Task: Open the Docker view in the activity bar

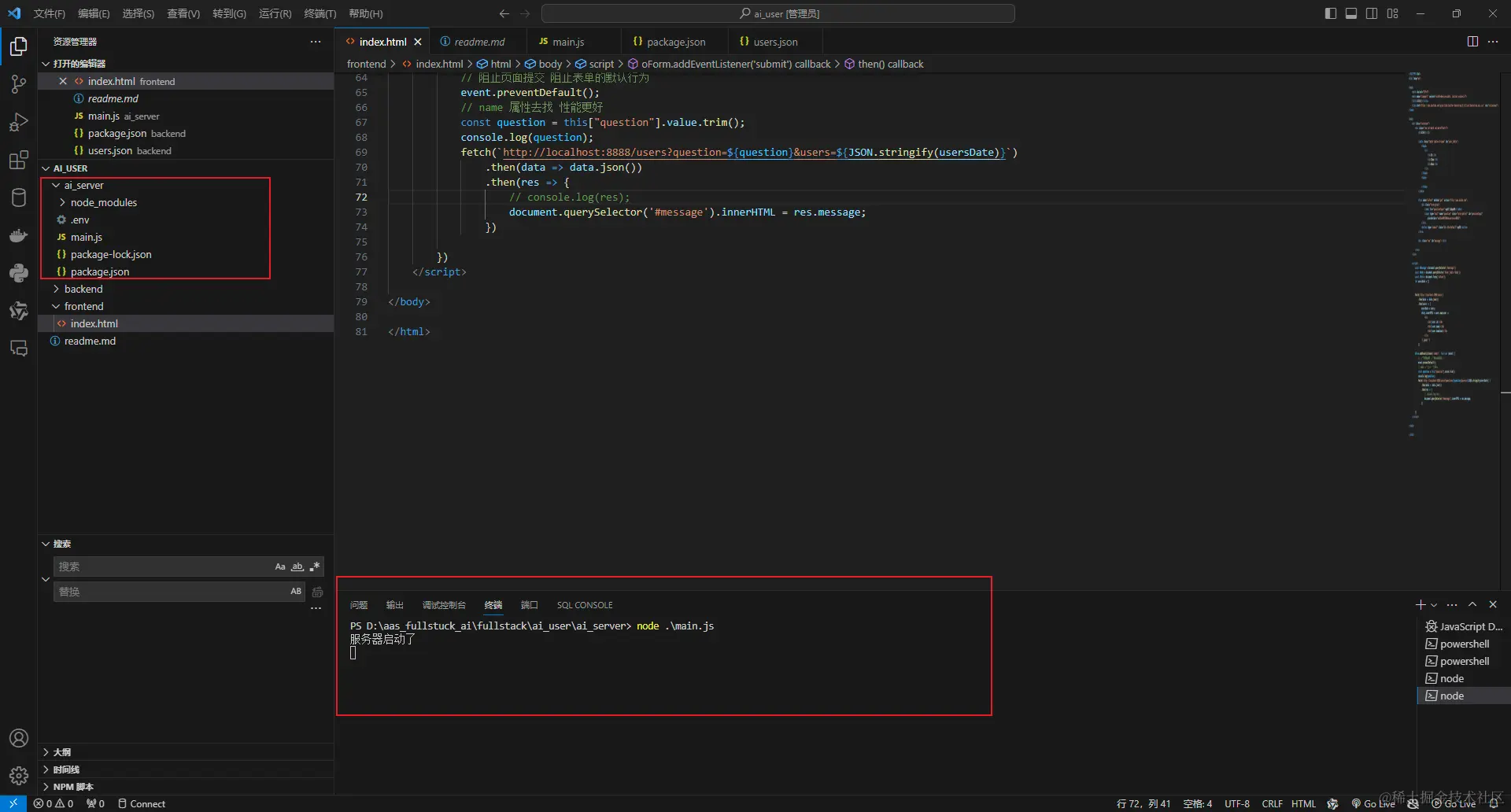Action: pyautogui.click(x=19, y=235)
